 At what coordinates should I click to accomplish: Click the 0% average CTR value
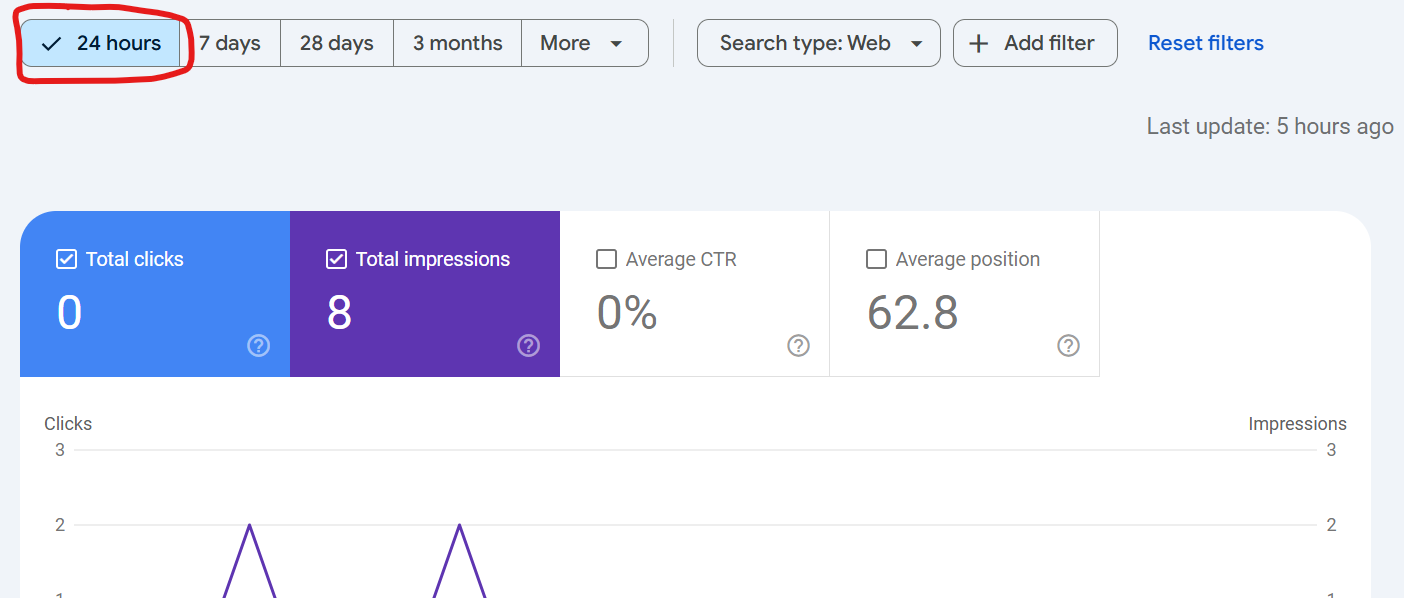[627, 312]
